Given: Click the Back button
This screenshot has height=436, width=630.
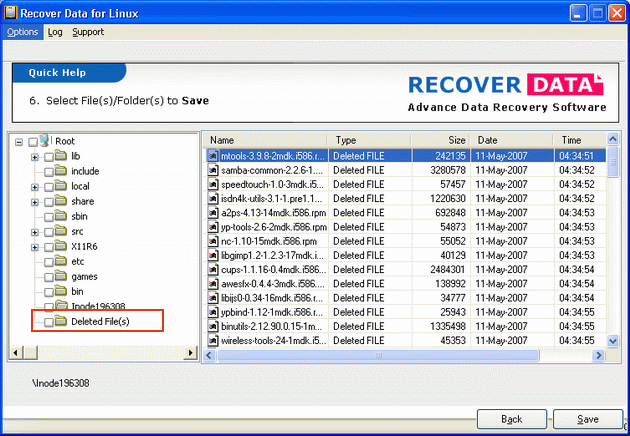Looking at the screenshot, I should coord(511,419).
